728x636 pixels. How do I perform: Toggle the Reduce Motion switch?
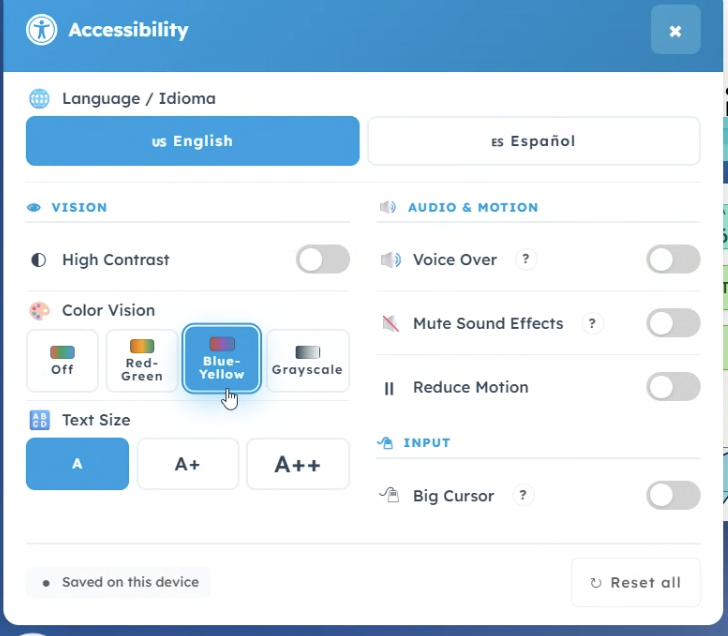pos(673,387)
